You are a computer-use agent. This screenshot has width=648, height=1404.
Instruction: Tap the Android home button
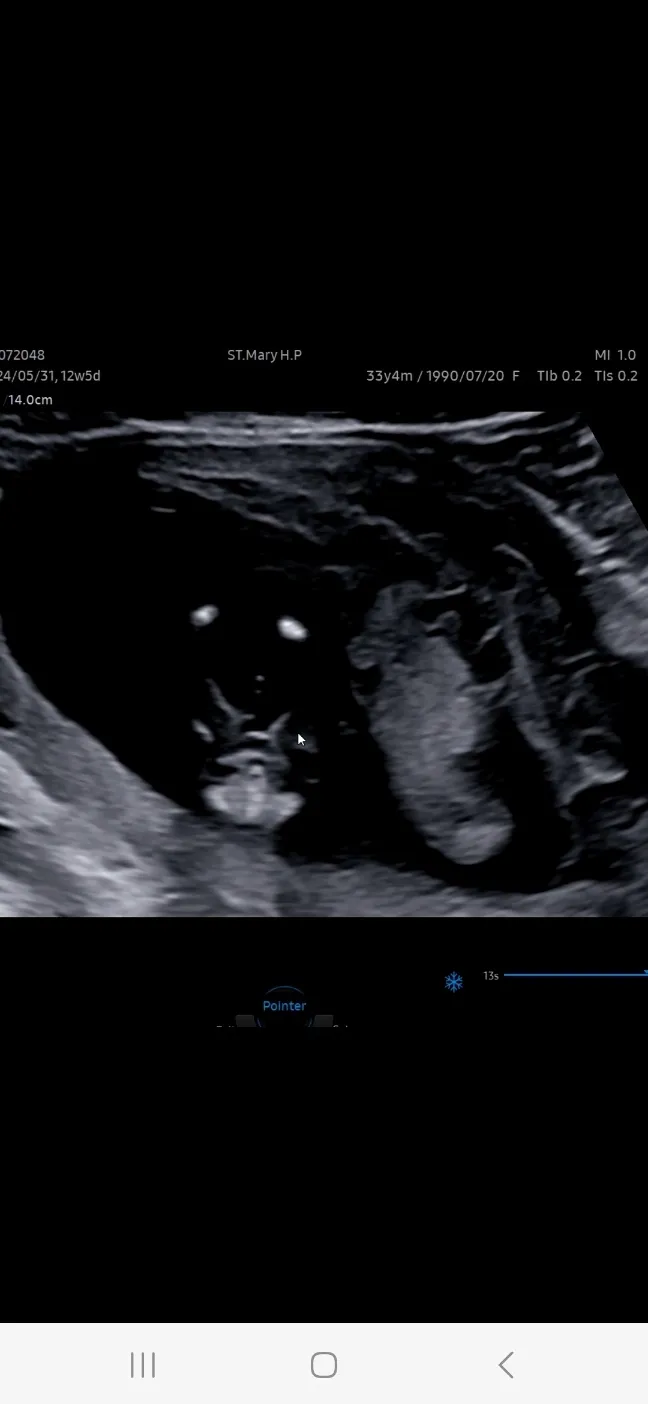[324, 1365]
